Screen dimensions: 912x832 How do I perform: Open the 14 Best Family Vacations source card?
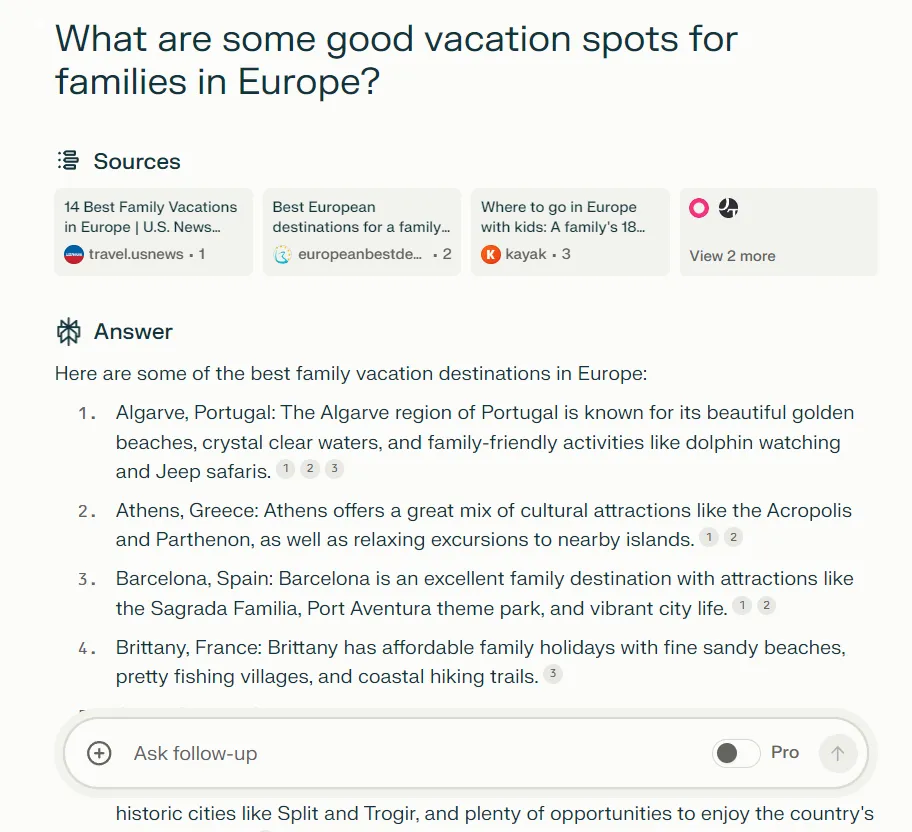tap(154, 232)
